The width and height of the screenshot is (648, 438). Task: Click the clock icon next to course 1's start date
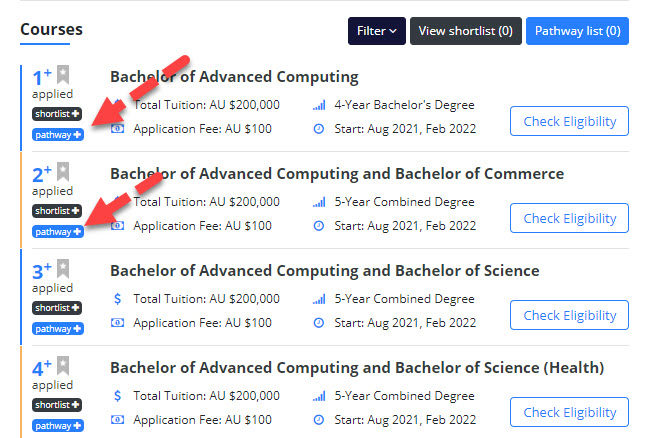[319, 129]
